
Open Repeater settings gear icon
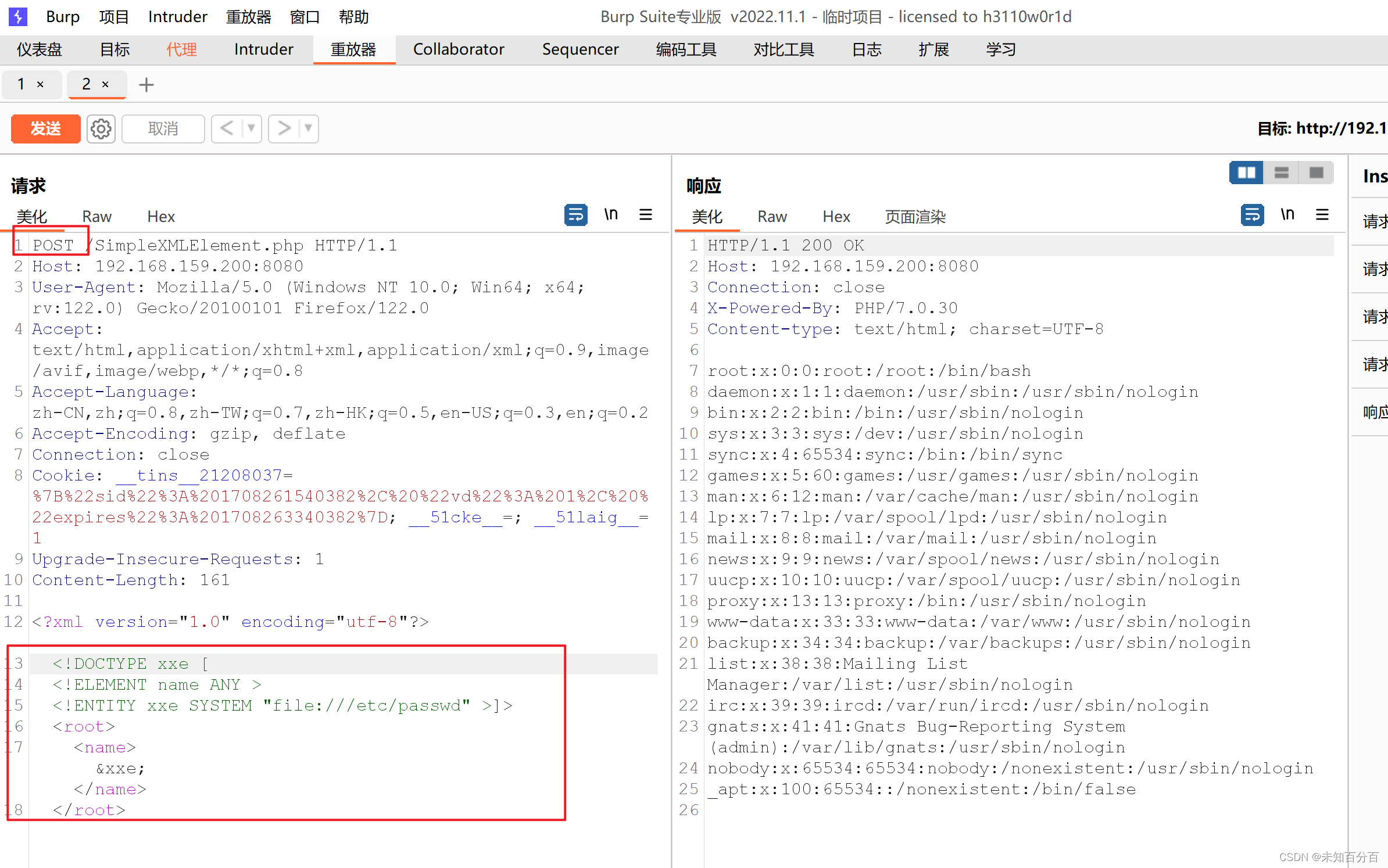(x=101, y=128)
